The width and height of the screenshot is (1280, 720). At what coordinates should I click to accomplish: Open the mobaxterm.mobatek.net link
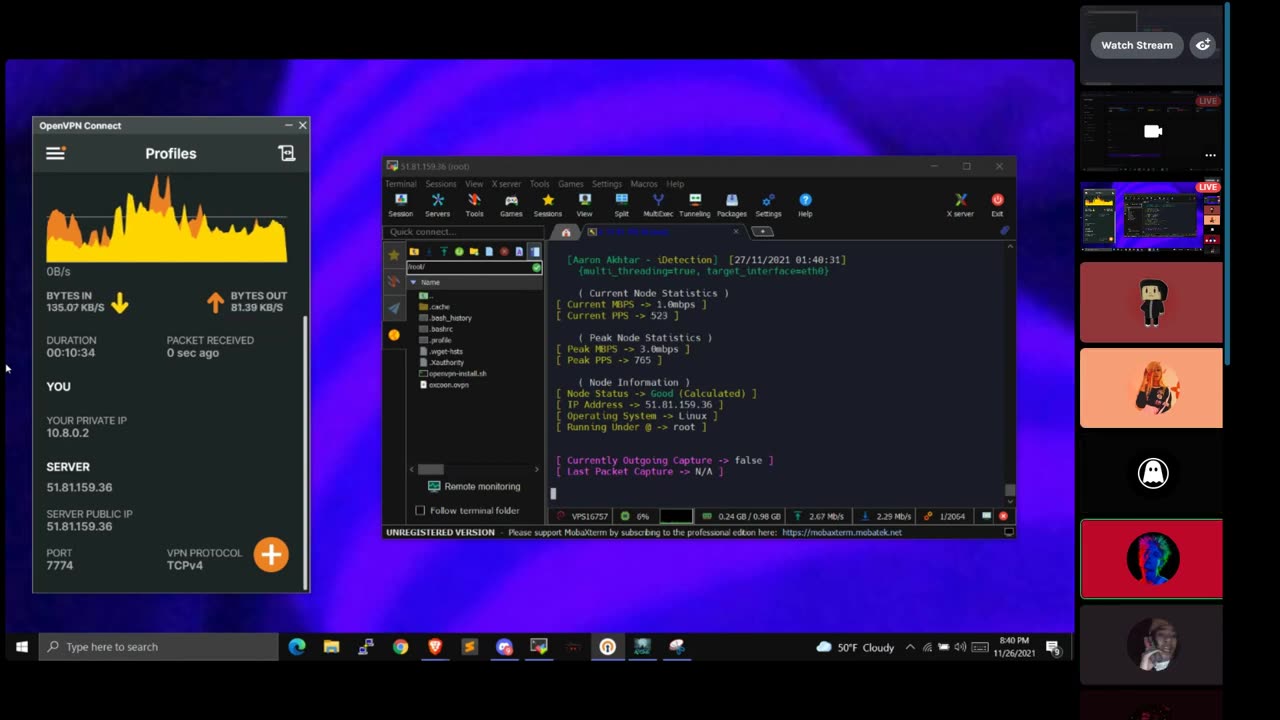coord(842,532)
